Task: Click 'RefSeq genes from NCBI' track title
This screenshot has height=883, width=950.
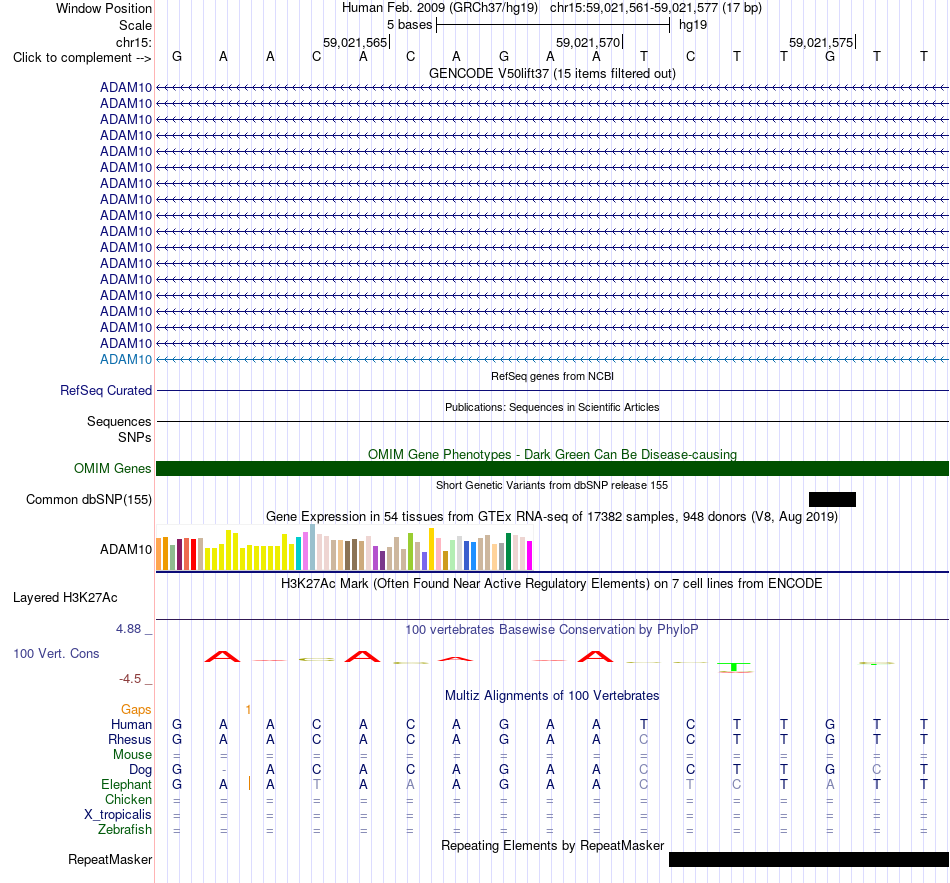Action: (x=553, y=376)
